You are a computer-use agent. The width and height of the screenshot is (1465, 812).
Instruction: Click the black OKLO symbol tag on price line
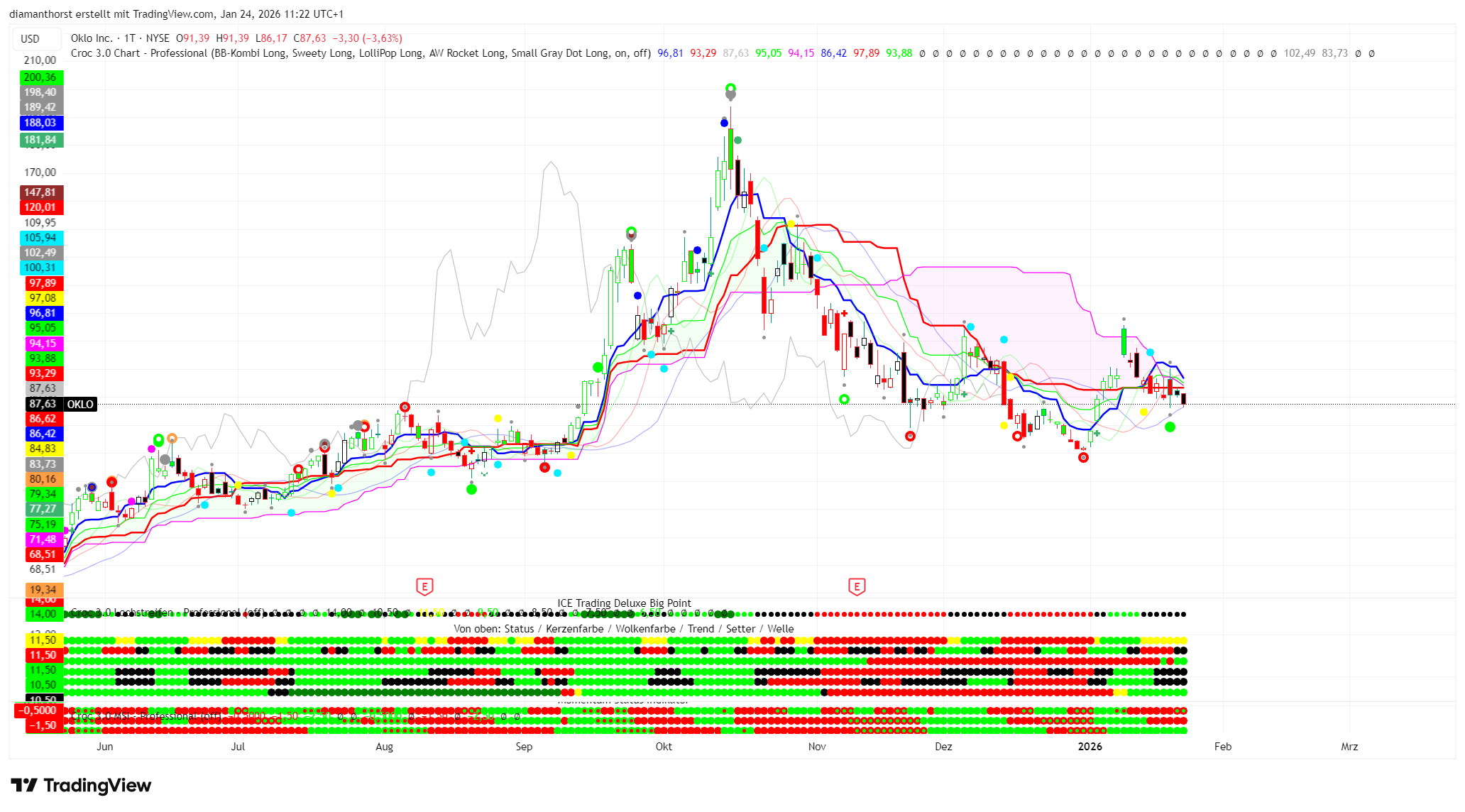[80, 404]
